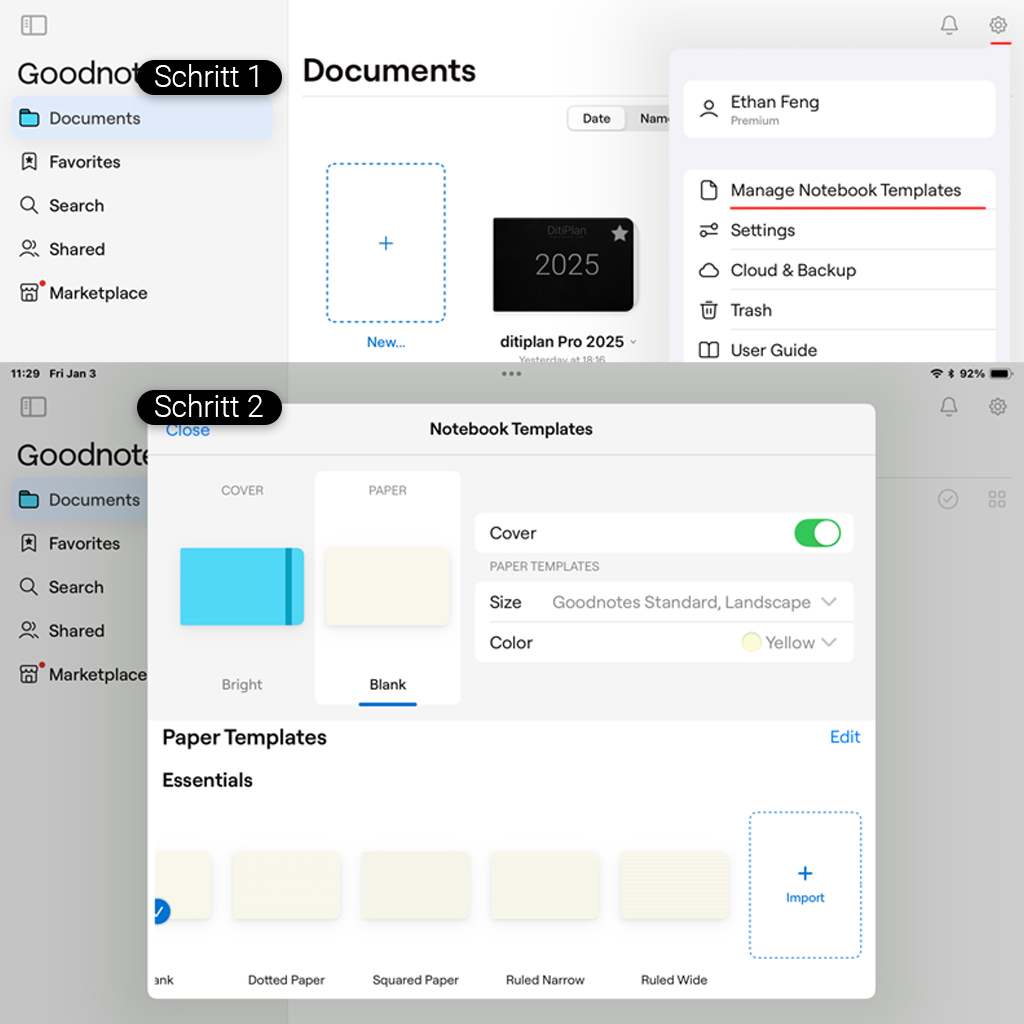Click the yellow color swatch

pos(751,643)
